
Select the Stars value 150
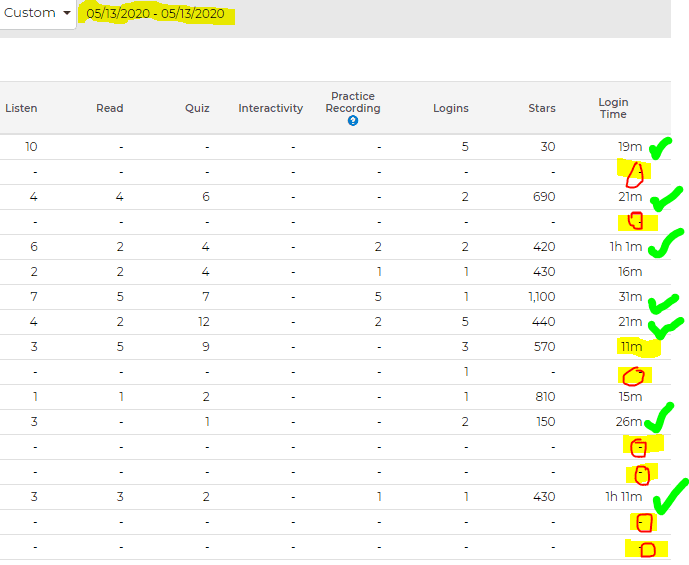click(x=546, y=422)
